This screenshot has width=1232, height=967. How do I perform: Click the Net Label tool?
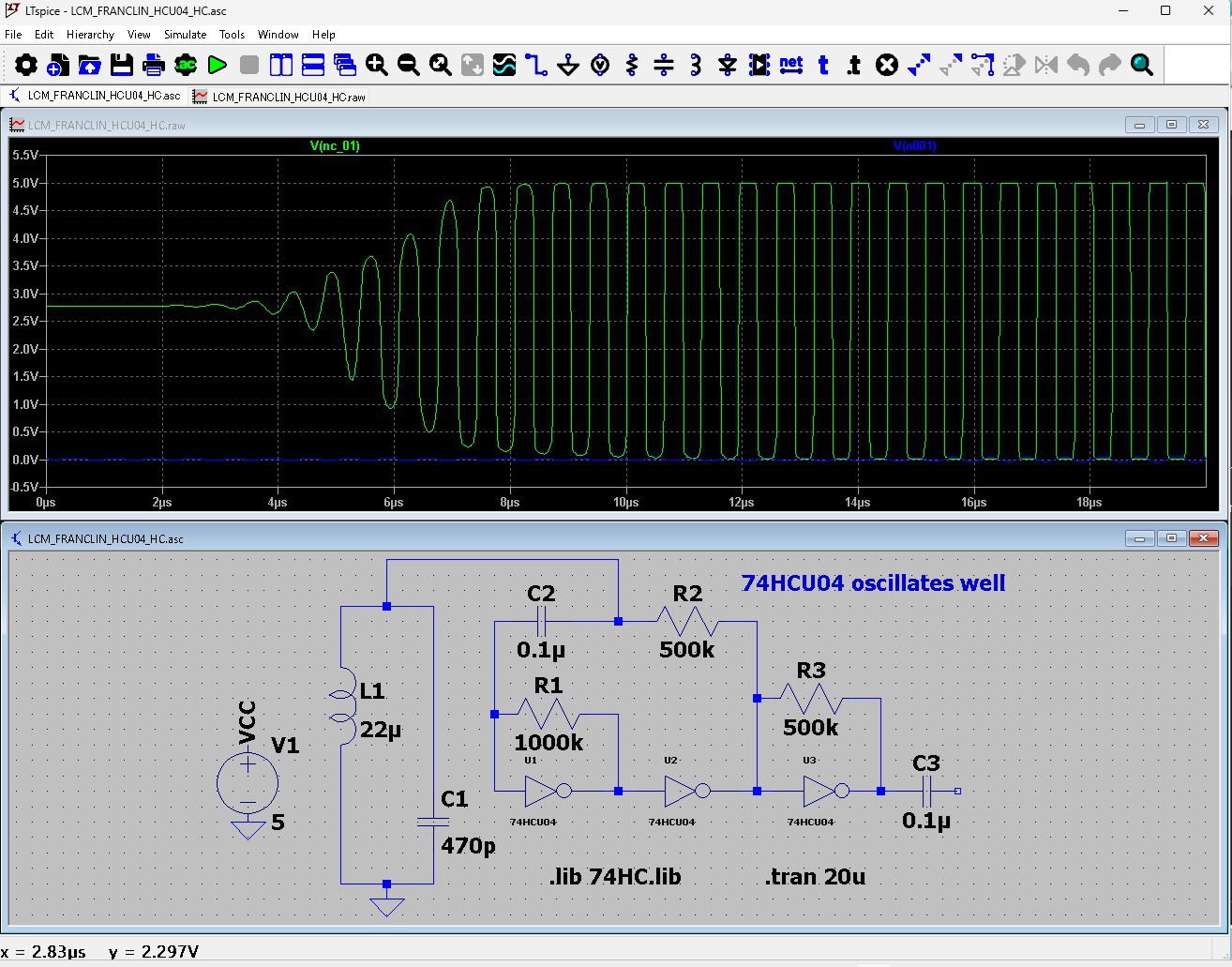791,65
